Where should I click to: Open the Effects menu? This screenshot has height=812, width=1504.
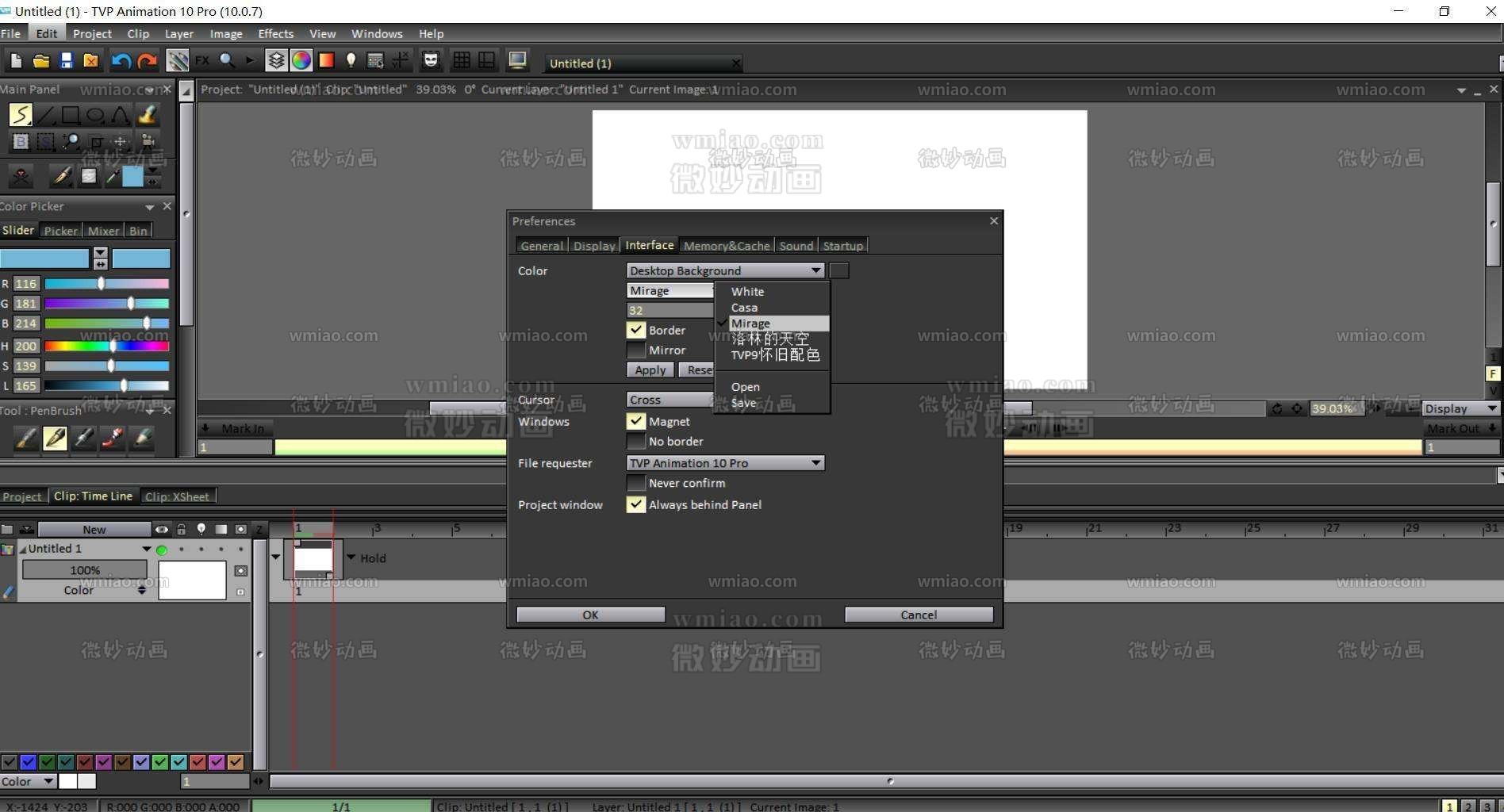tap(275, 33)
